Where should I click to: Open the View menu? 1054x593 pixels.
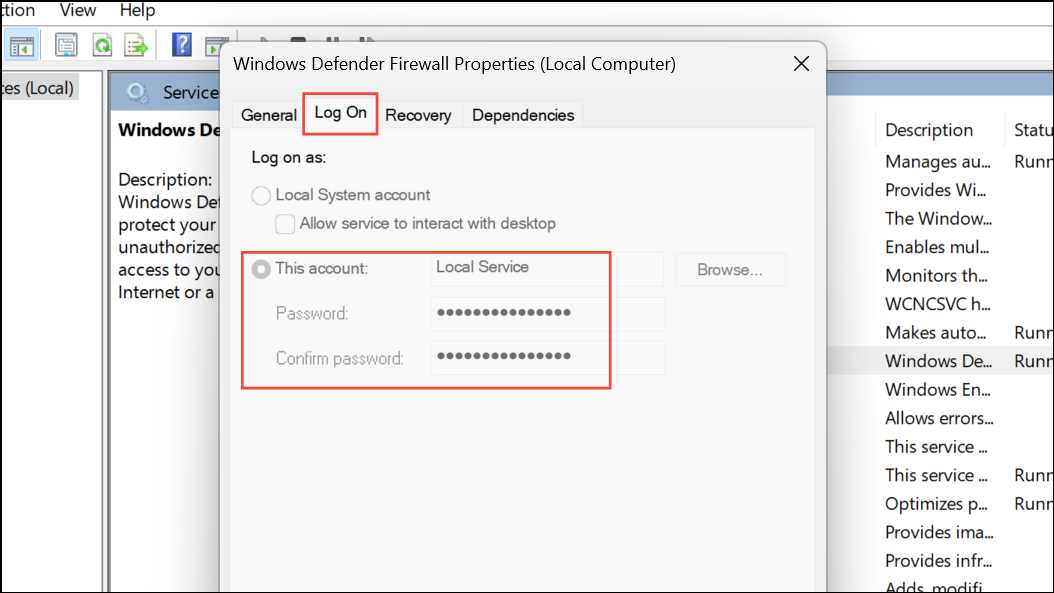pyautogui.click(x=78, y=11)
